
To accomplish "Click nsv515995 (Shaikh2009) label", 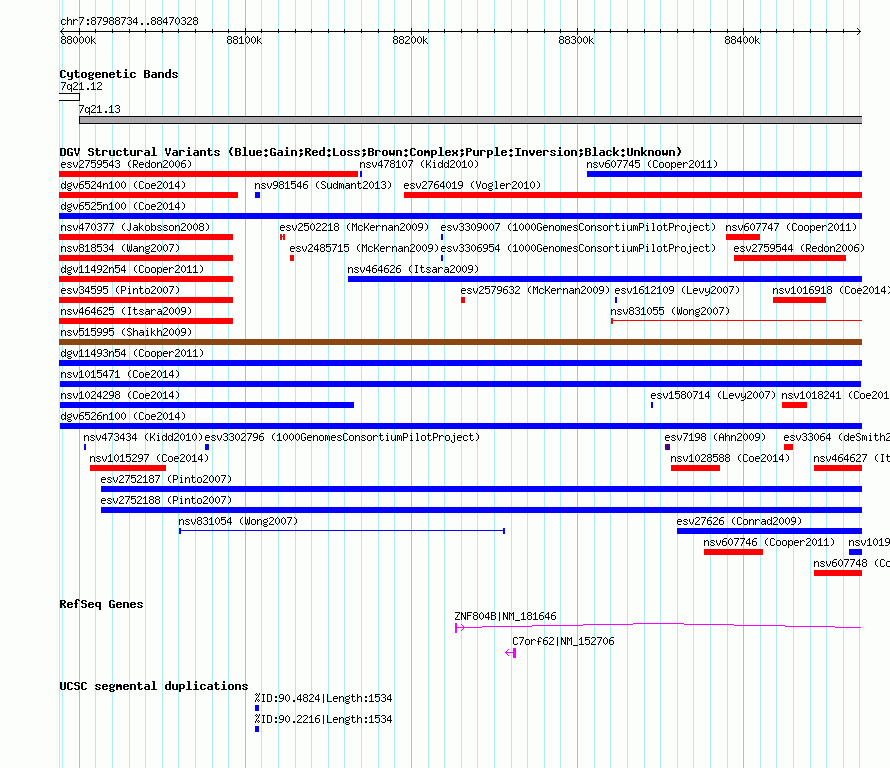I will click(126, 333).
